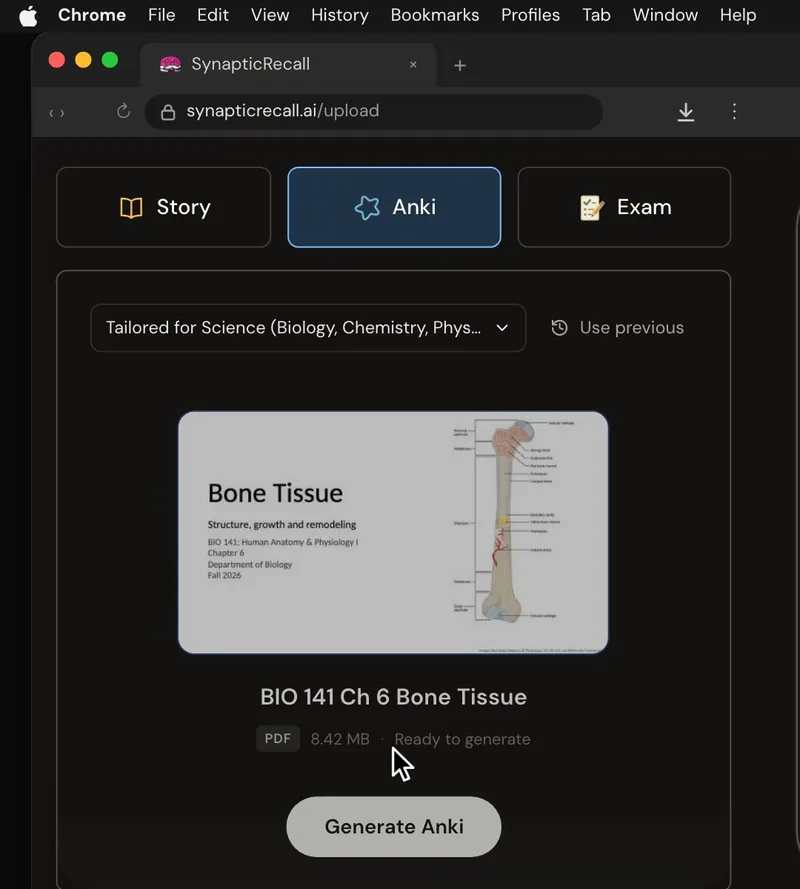Click the lock site-info icon
The width and height of the screenshot is (800, 889).
point(168,112)
